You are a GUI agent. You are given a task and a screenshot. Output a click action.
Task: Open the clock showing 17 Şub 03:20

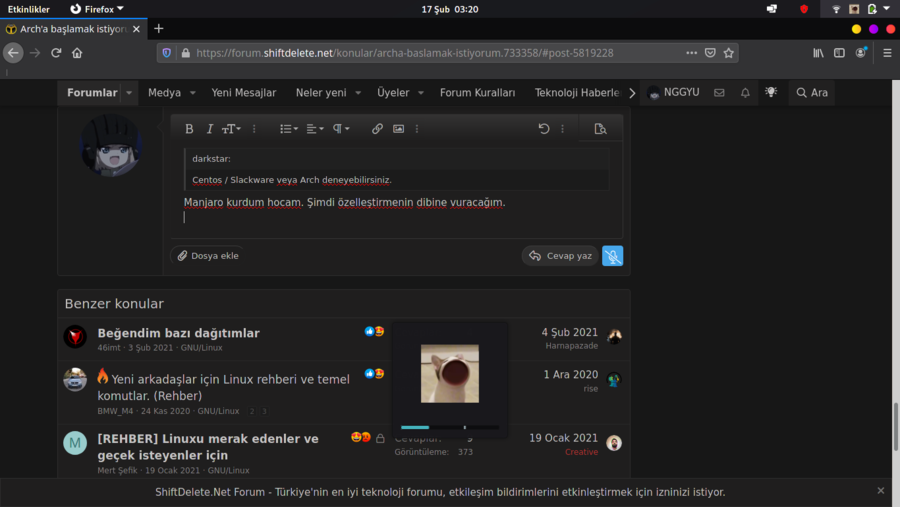click(449, 9)
